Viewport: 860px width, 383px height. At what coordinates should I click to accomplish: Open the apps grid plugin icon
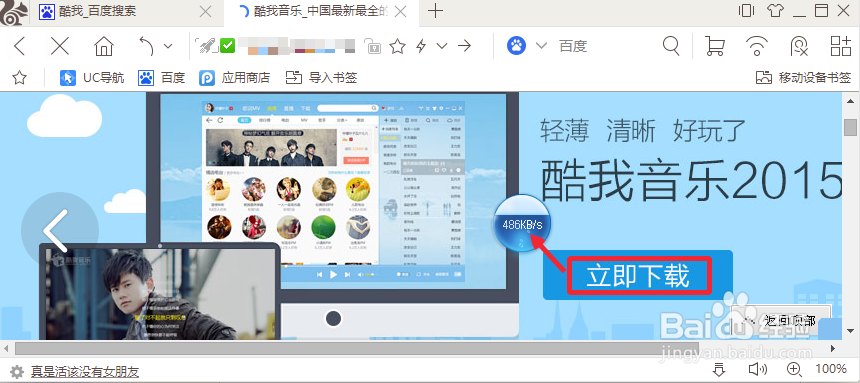click(840, 46)
